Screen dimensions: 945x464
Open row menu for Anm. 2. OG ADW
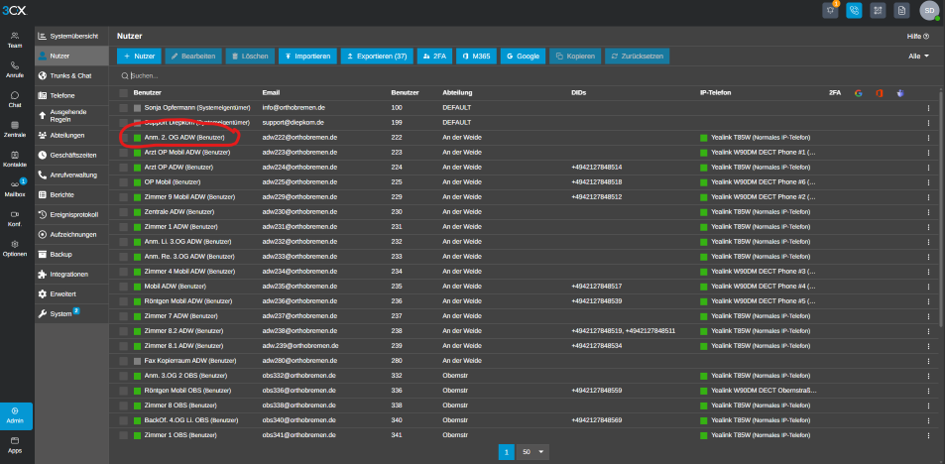point(928,137)
